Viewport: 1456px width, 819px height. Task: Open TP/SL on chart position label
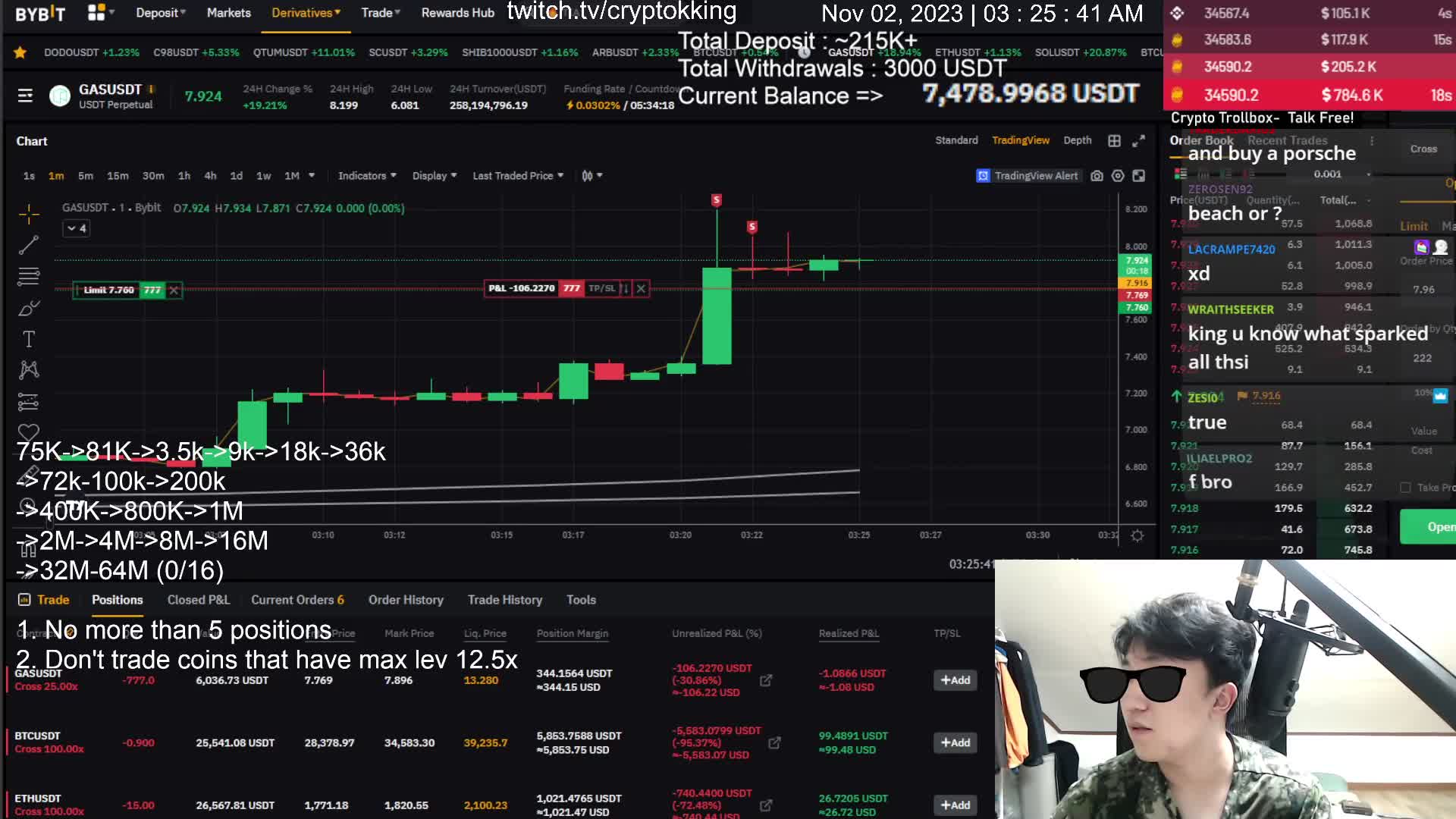point(601,288)
